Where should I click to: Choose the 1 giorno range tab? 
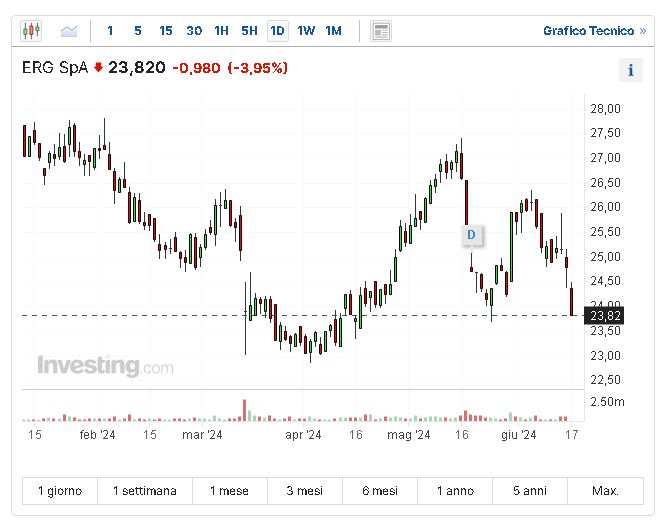tap(60, 491)
